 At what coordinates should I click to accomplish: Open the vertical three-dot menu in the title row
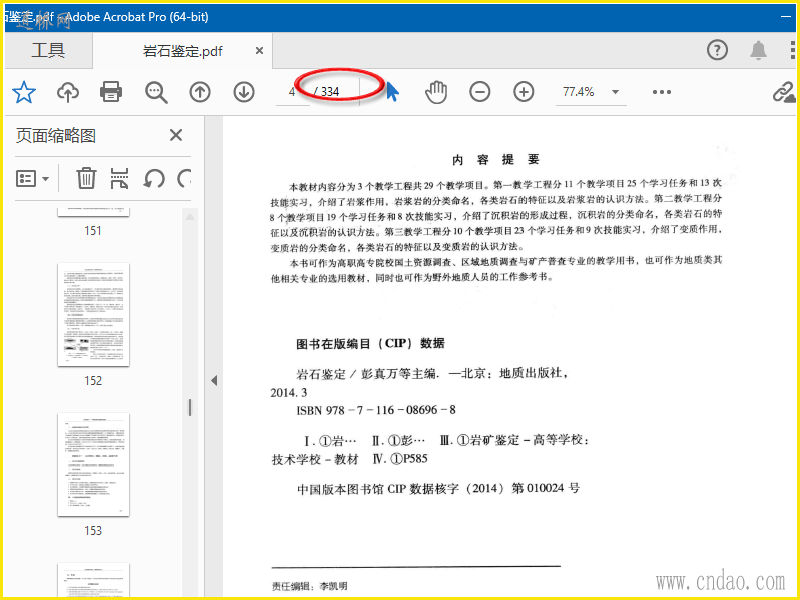coord(792,50)
